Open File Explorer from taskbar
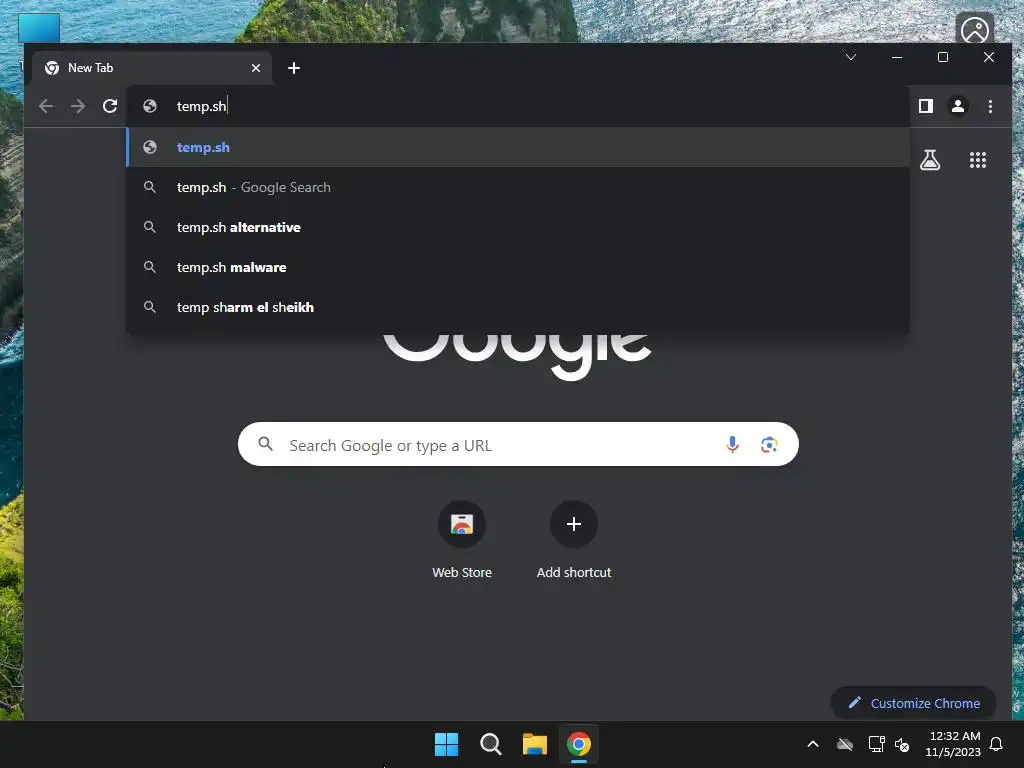The height and width of the screenshot is (768, 1024). click(x=534, y=744)
